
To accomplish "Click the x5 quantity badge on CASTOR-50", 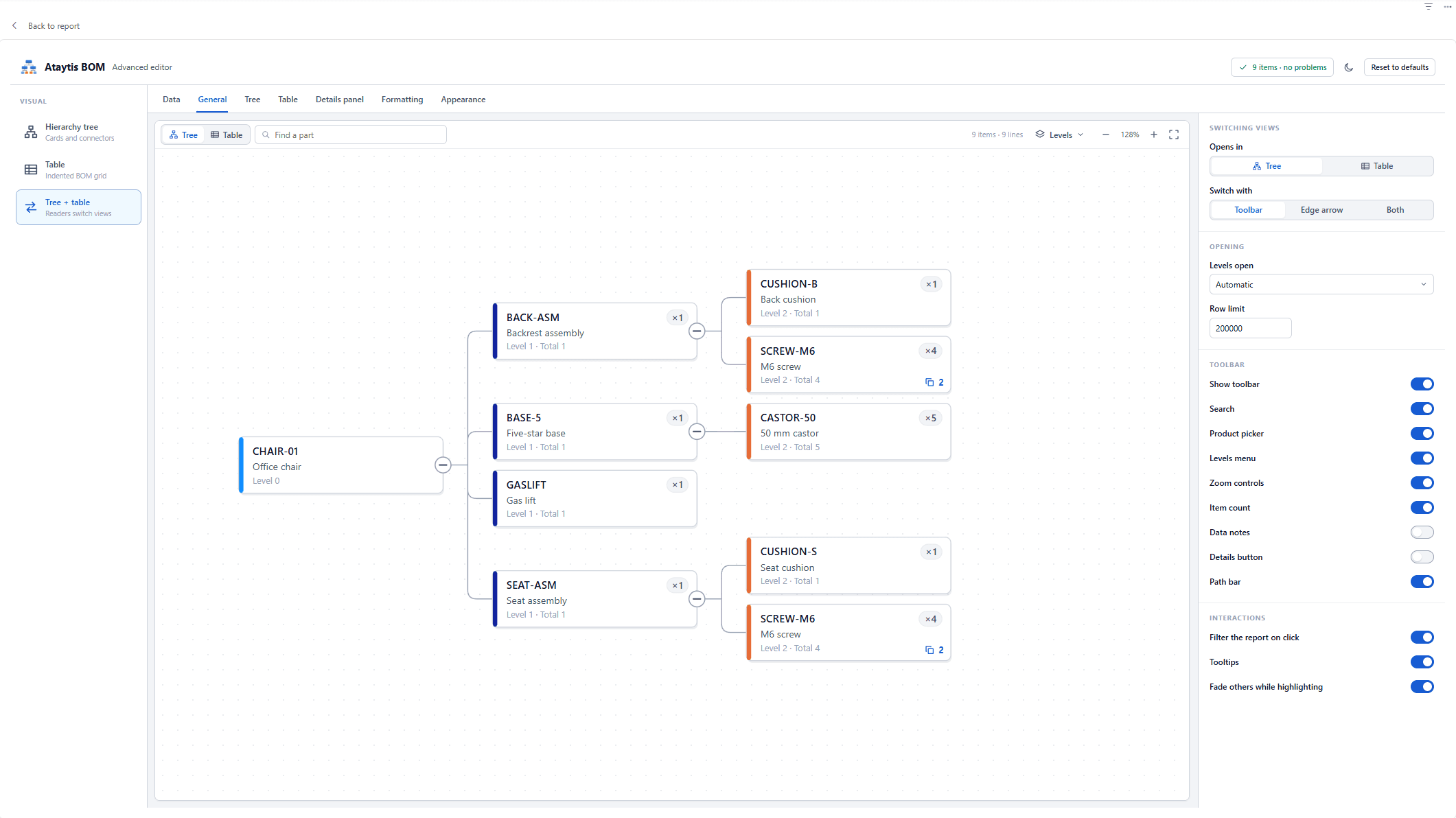I will click(x=931, y=418).
